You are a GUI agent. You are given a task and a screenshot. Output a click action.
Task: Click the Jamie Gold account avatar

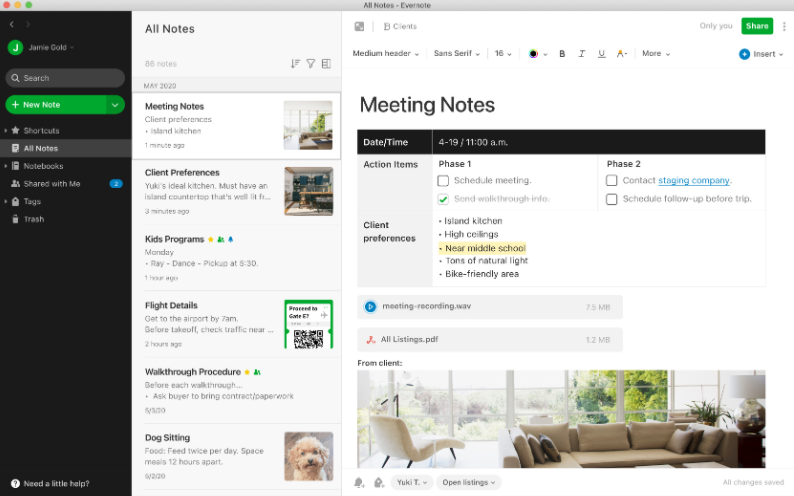pyautogui.click(x=15, y=48)
